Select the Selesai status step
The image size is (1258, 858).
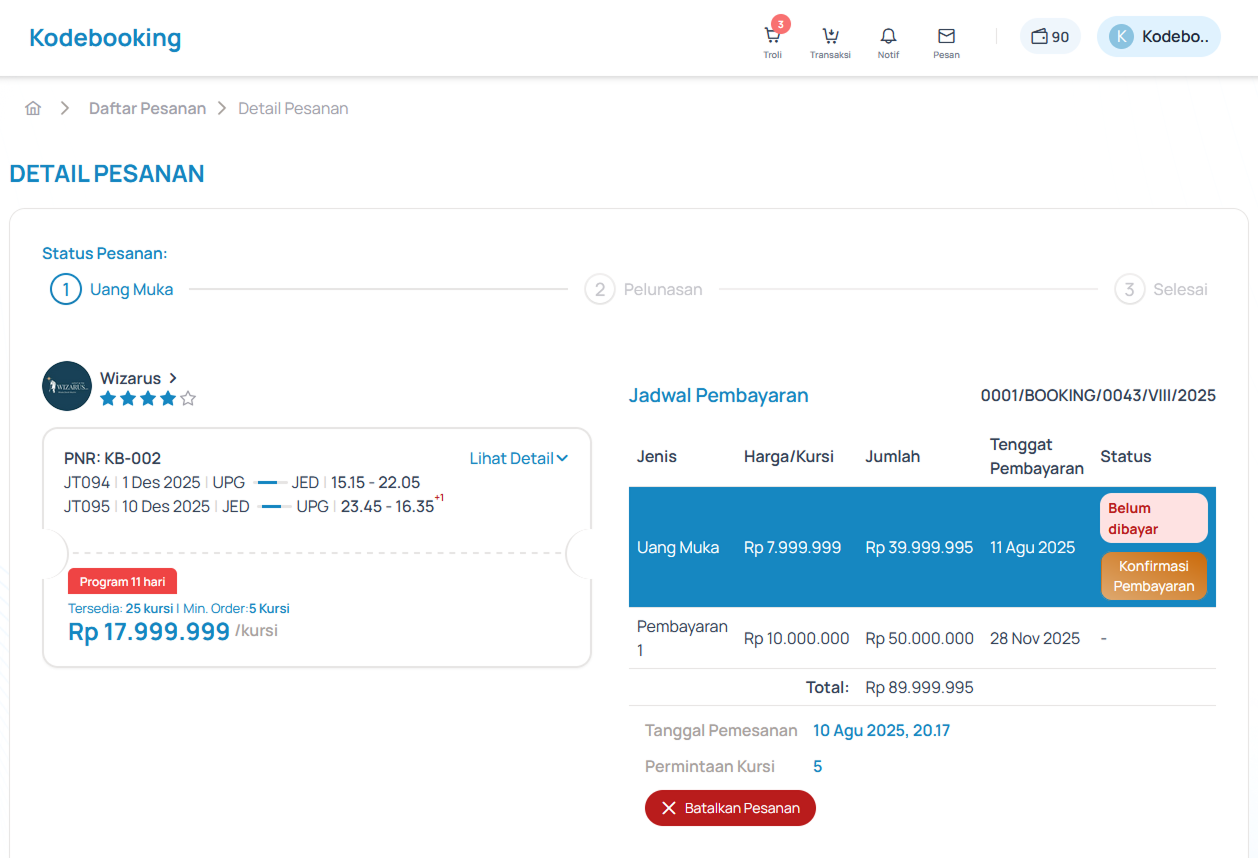[1162, 290]
